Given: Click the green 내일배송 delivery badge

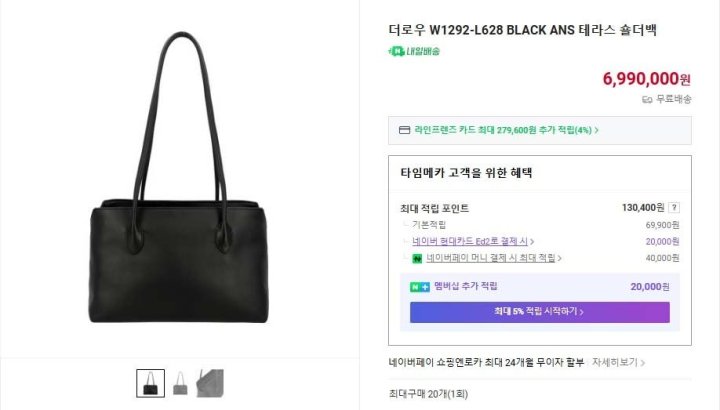Looking at the screenshot, I should tap(414, 51).
